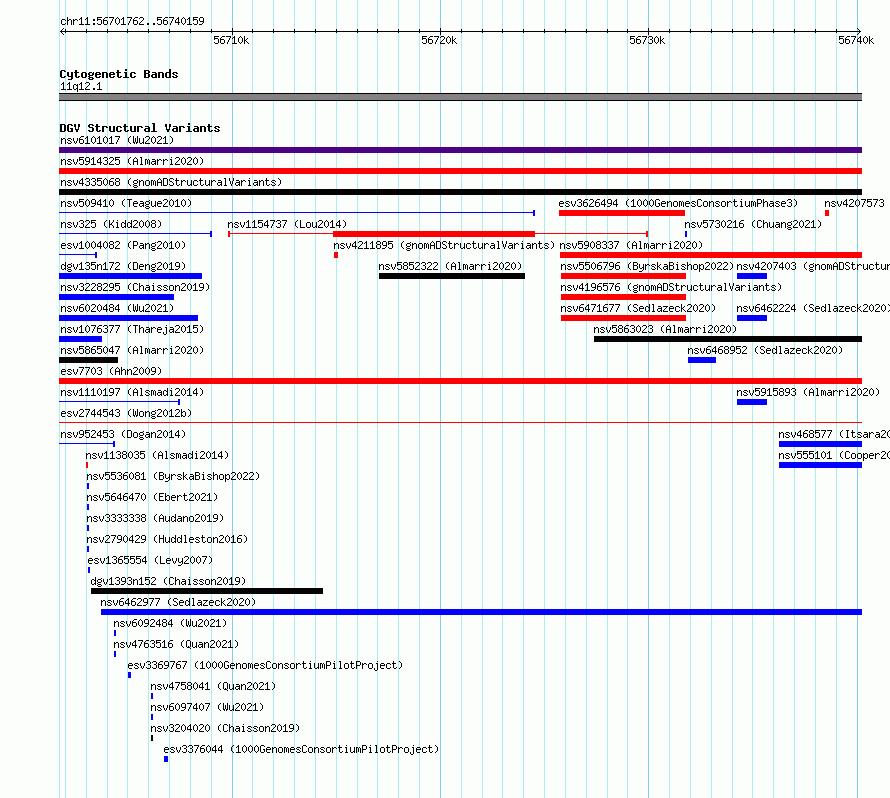Open nsv4196576 (gnomADStructuralVariants) variant
Image resolution: width=890 pixels, height=798 pixels.
pos(671,287)
